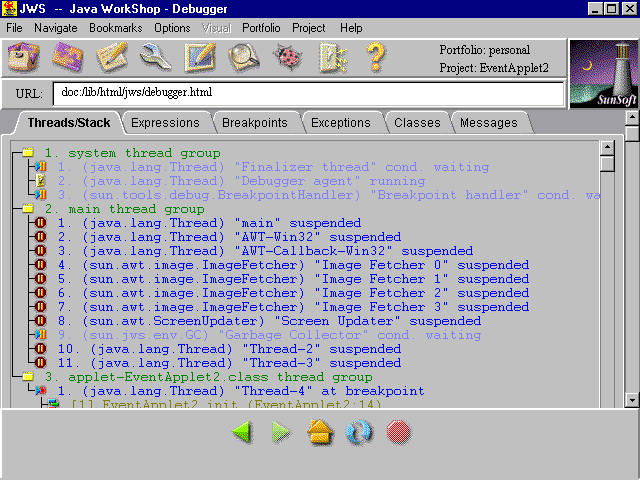Go back with the green left arrow
Viewport: 640px width, 480px height.
click(x=243, y=432)
